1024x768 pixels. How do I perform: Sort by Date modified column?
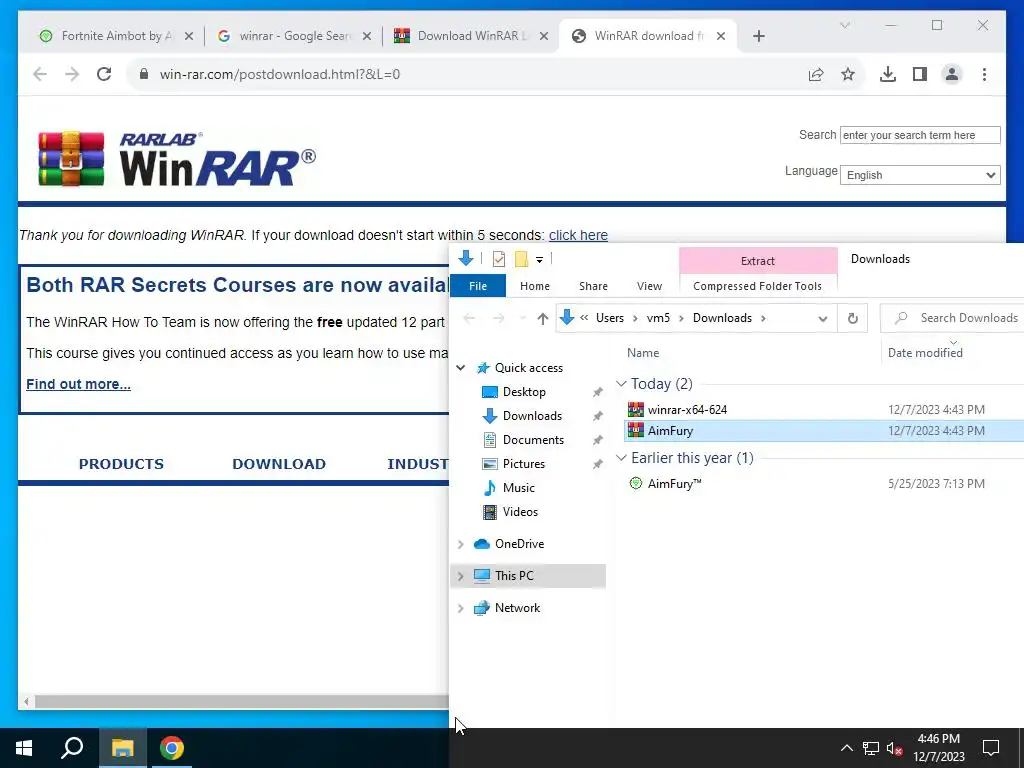tap(925, 353)
